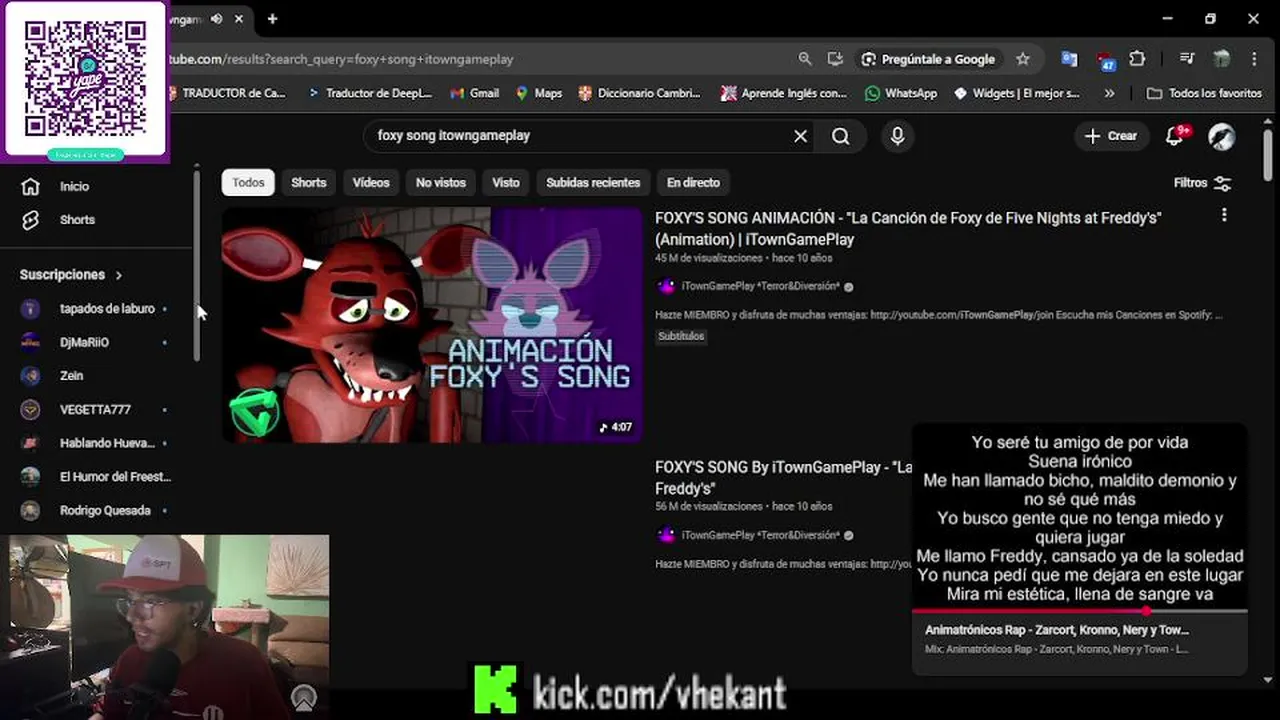Bookmark this page with the star icon
1280x720 pixels.
point(1023,59)
